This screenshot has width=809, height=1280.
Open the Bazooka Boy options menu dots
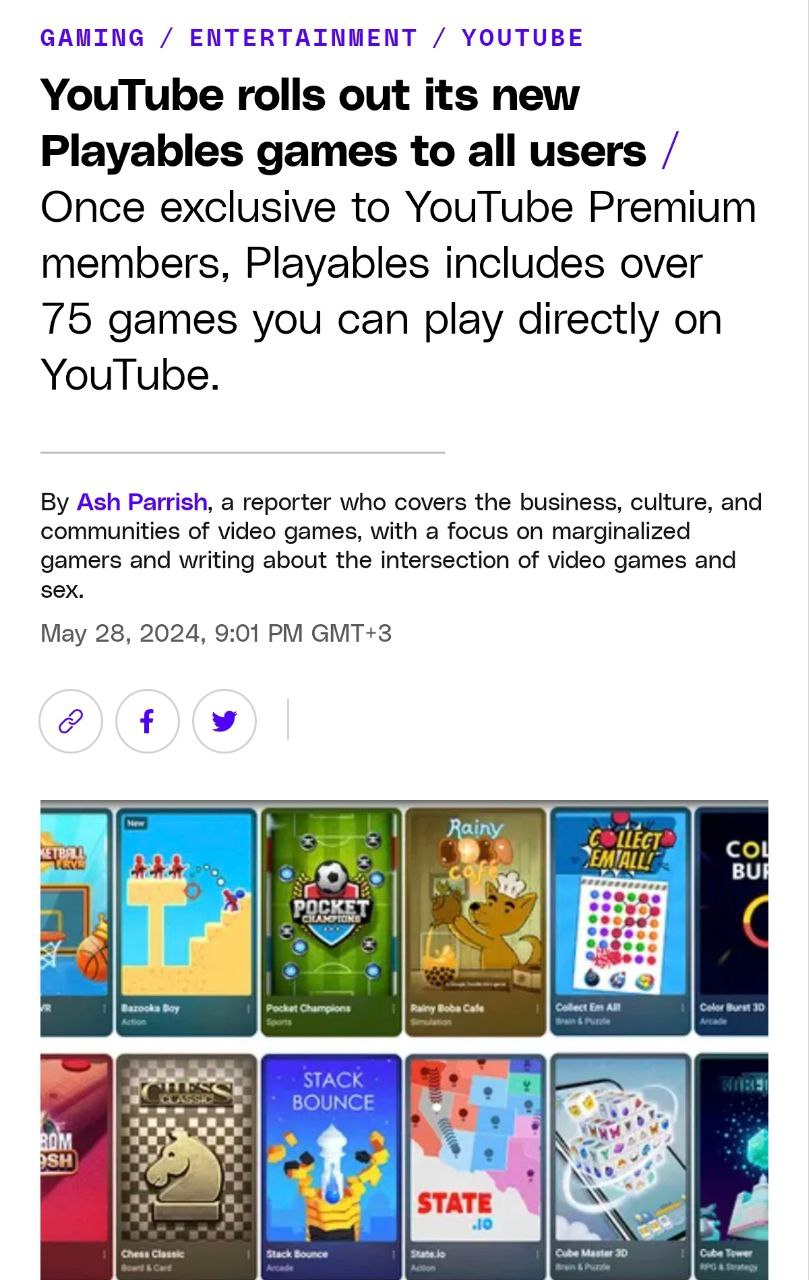(x=248, y=1009)
